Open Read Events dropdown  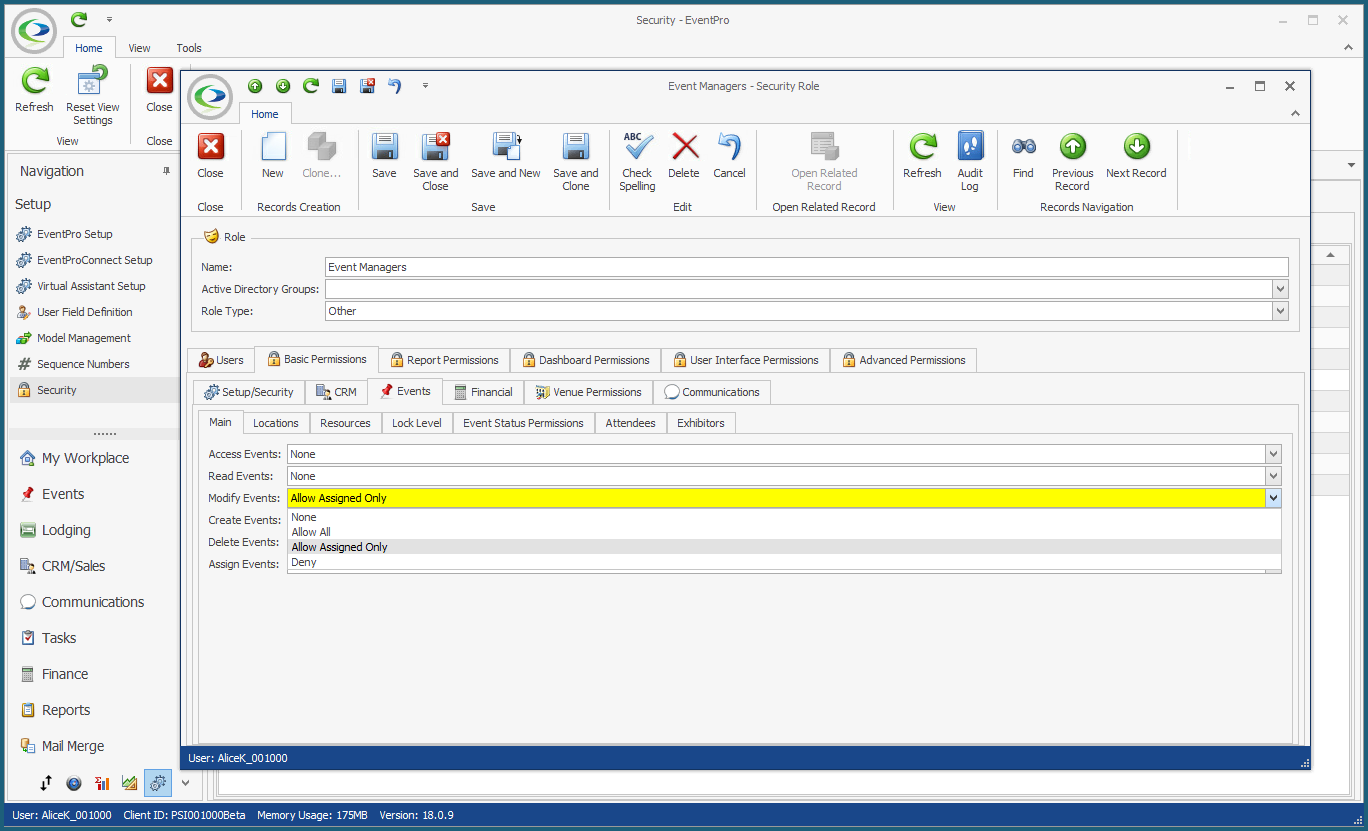(x=1273, y=476)
